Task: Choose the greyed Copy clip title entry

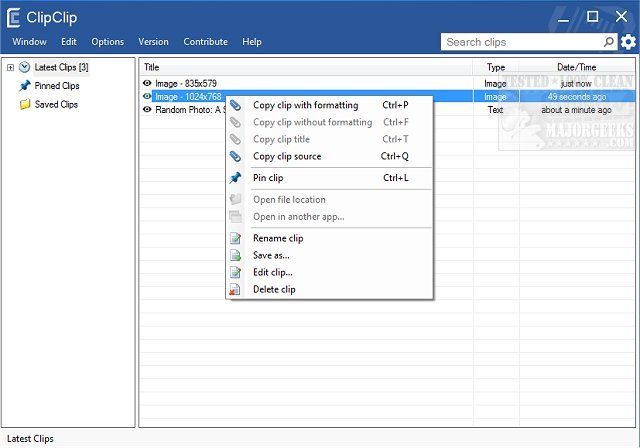Action: (329, 139)
